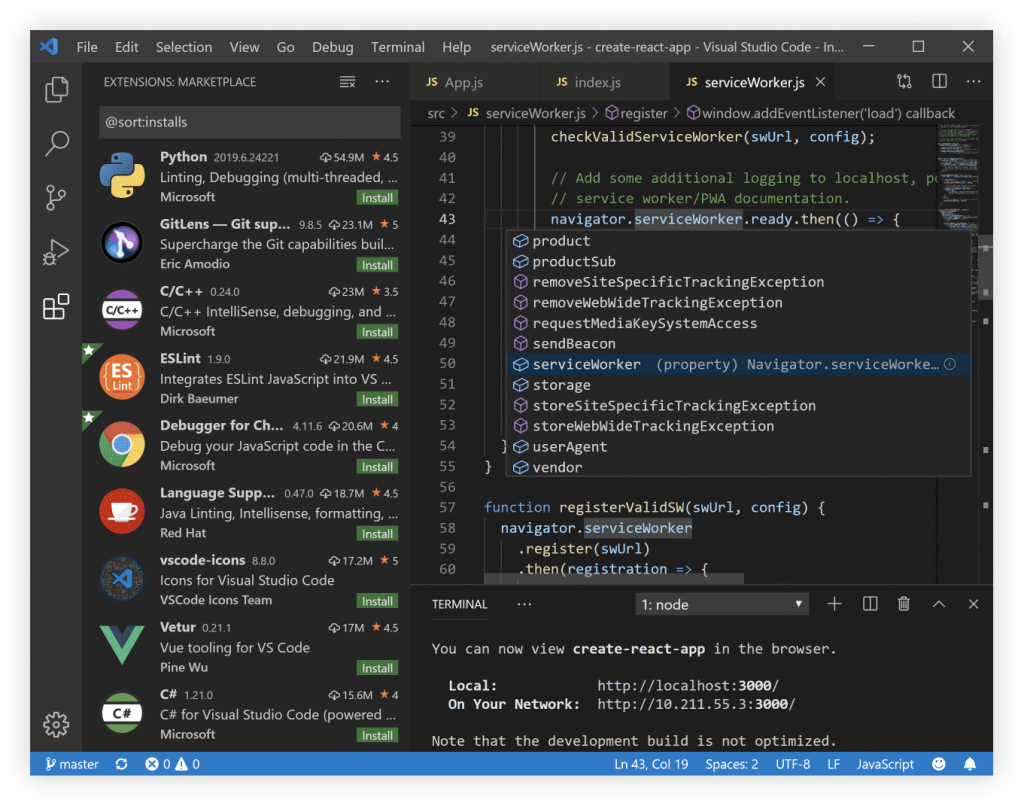This screenshot has width=1024, height=806.
Task: Open the Python extension icon
Action: (122, 175)
